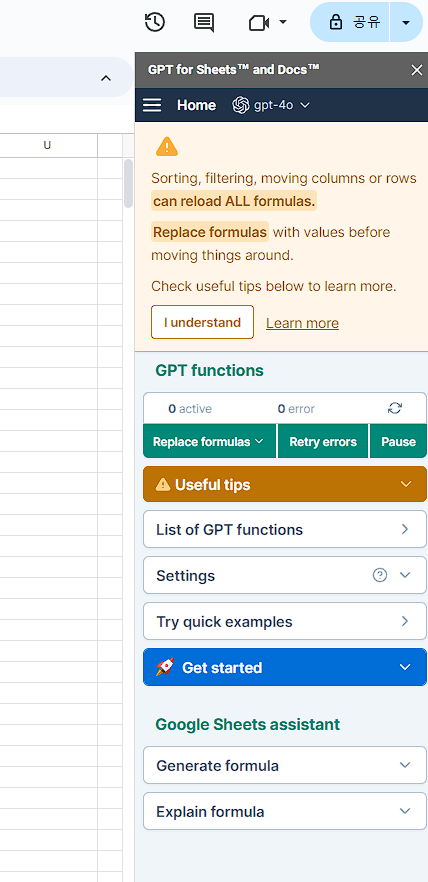The width and height of the screenshot is (428, 882).
Task: Open Try quick examples
Action: point(285,622)
